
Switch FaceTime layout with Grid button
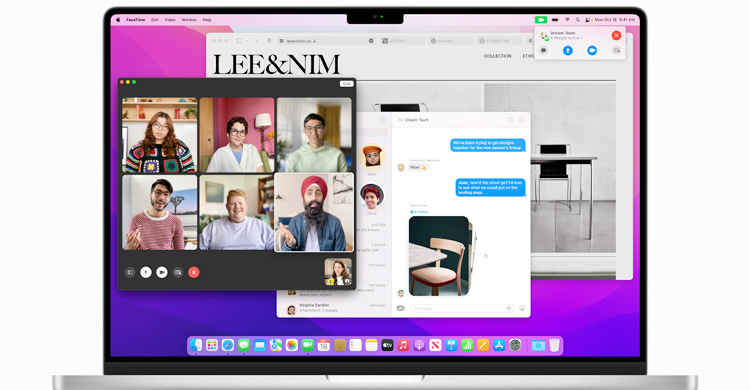click(346, 84)
